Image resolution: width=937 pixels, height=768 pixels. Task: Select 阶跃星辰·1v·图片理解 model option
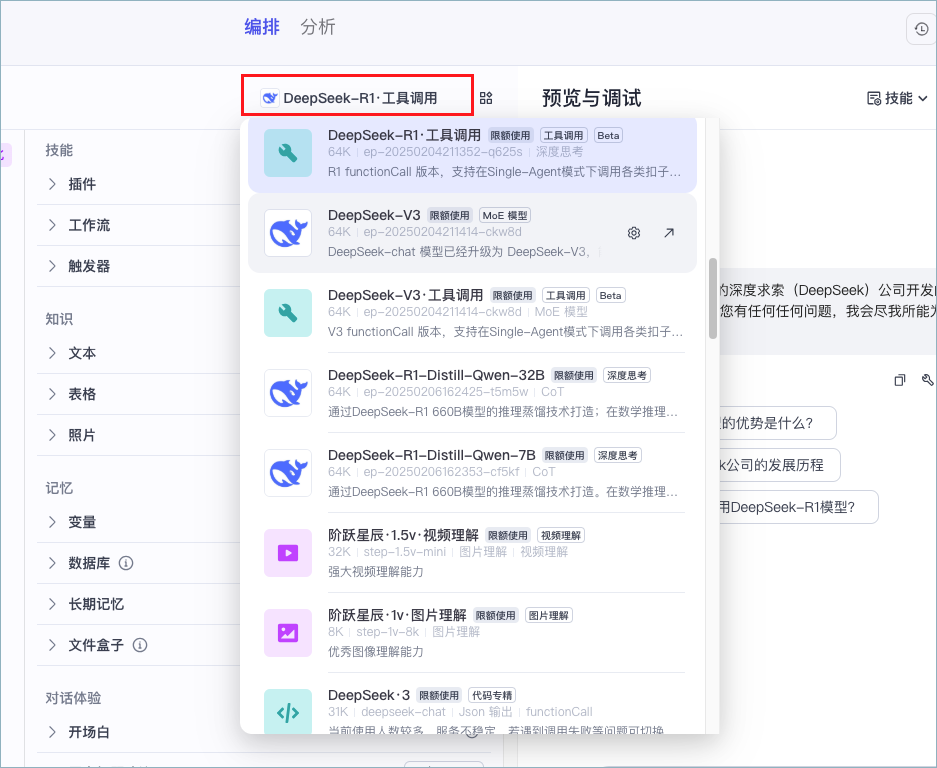click(472, 634)
